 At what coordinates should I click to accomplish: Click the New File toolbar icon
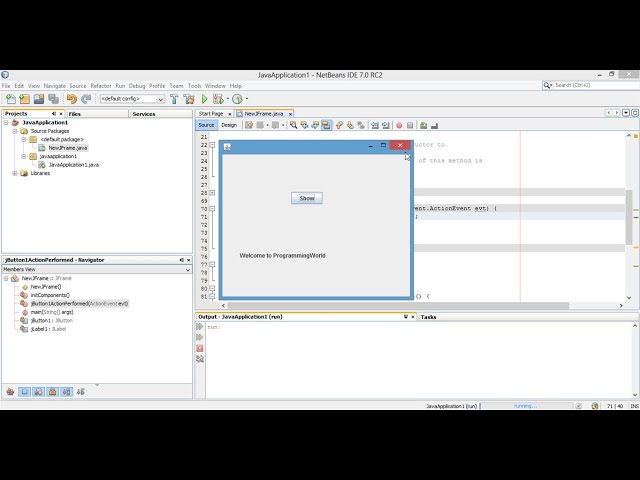11,99
